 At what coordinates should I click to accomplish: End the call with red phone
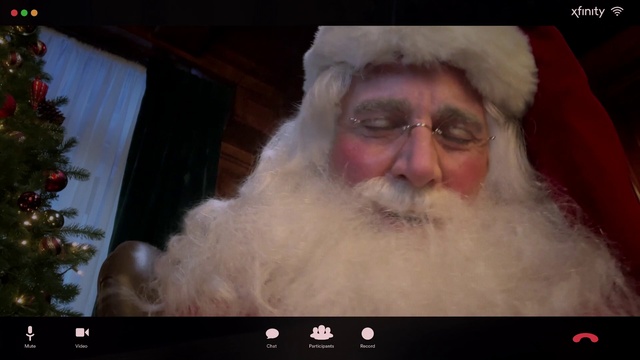pos(585,338)
